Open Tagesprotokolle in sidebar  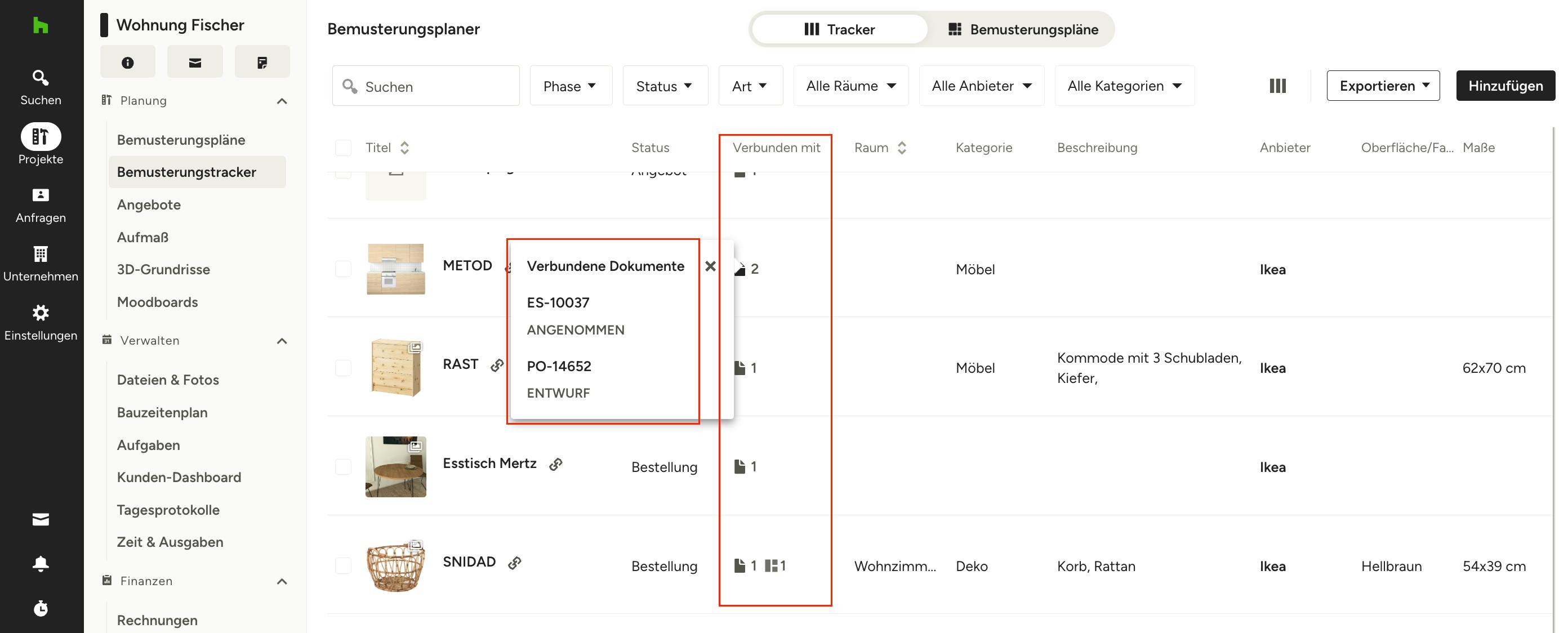[168, 510]
